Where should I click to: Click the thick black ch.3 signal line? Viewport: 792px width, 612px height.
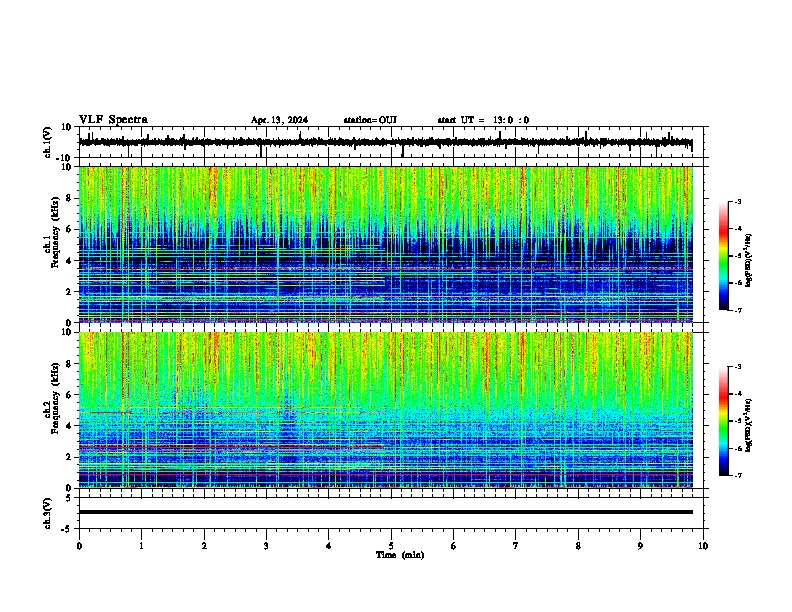[x=386, y=512]
